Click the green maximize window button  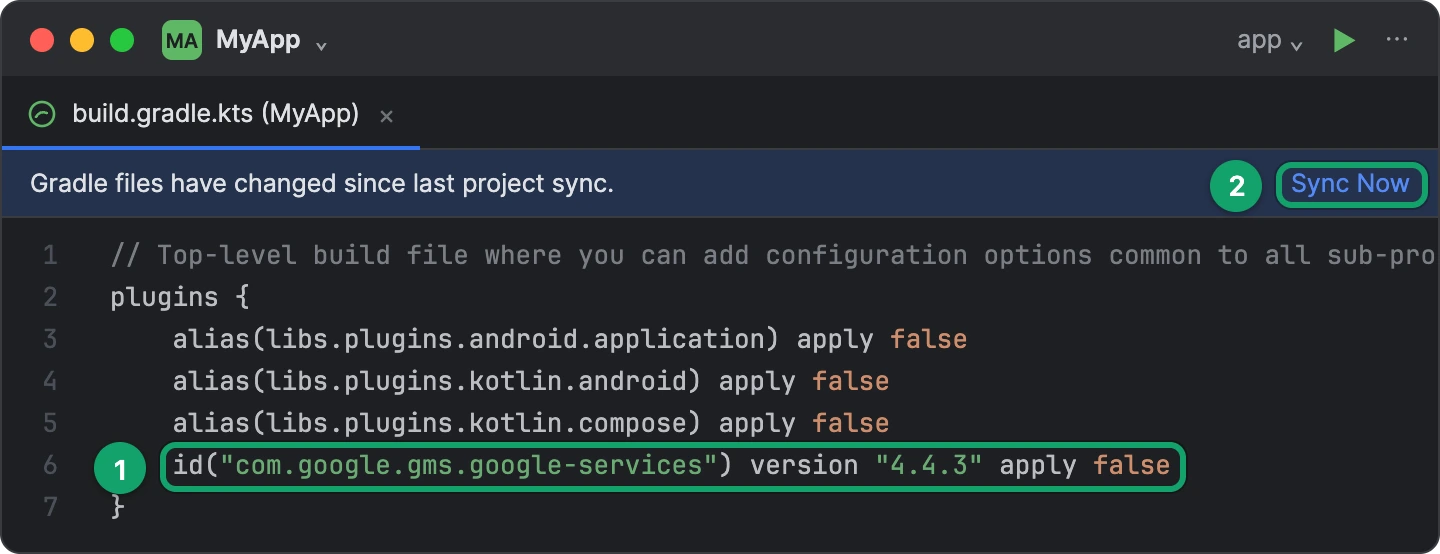coord(122,41)
